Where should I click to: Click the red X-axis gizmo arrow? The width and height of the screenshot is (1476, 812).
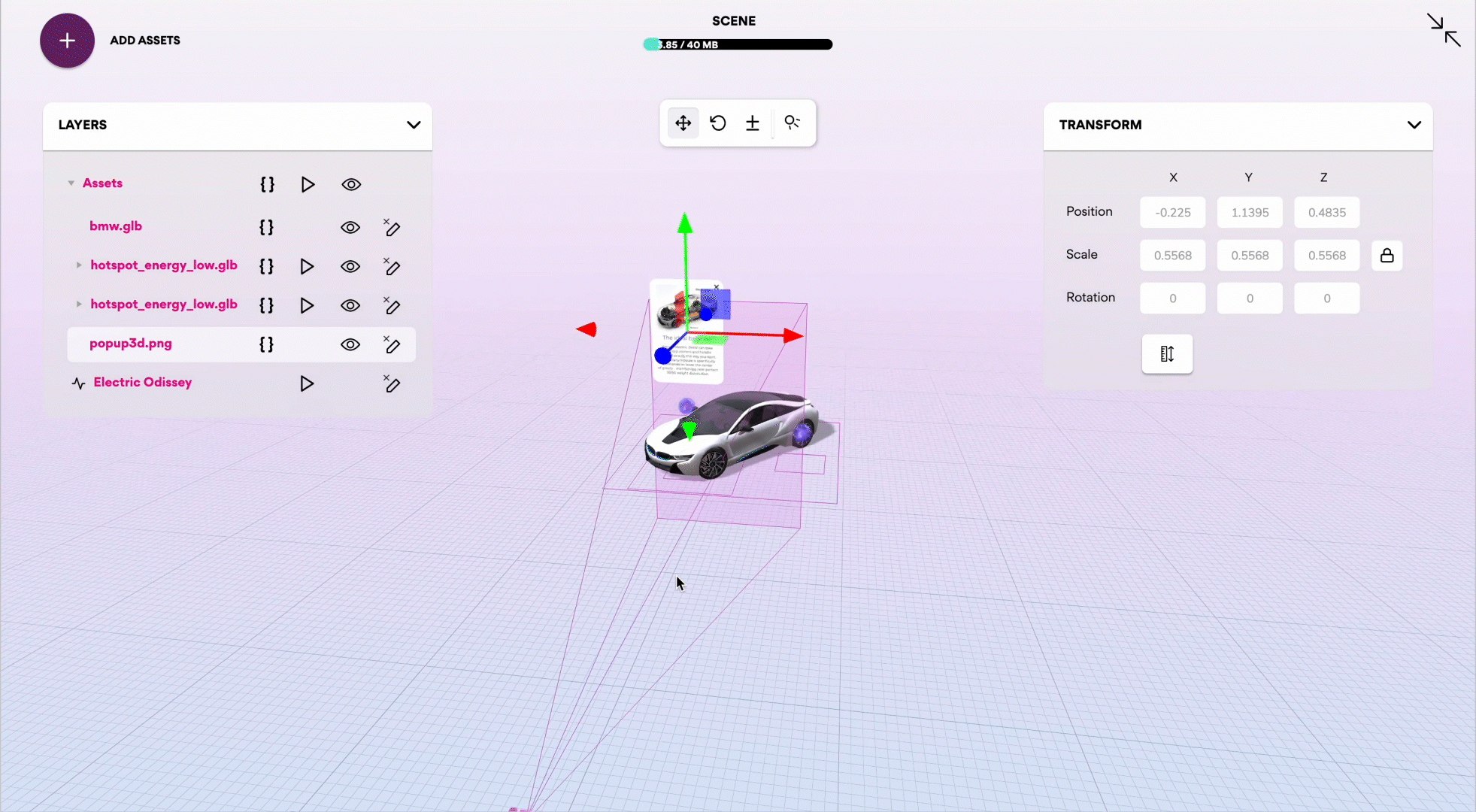click(x=793, y=335)
